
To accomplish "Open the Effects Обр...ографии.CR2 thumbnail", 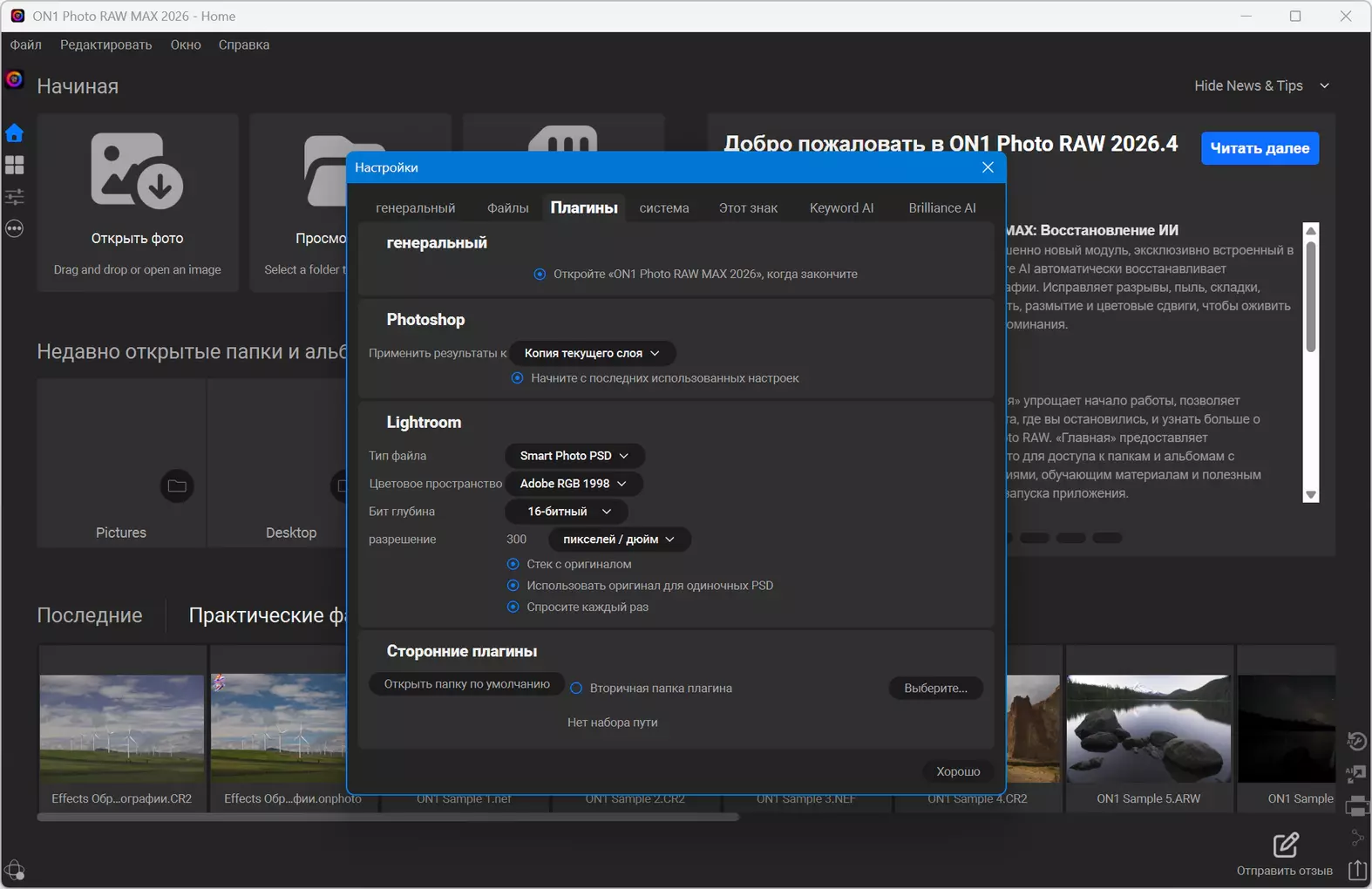I will click(122, 729).
